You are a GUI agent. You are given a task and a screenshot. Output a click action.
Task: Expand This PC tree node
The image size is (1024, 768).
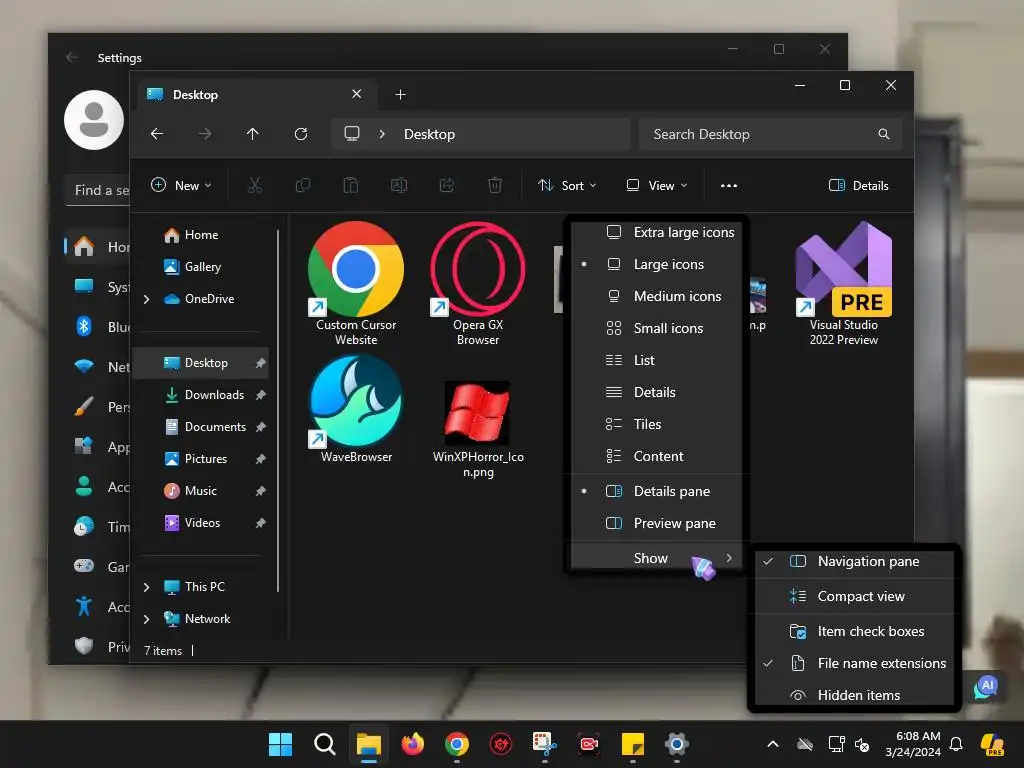(147, 587)
